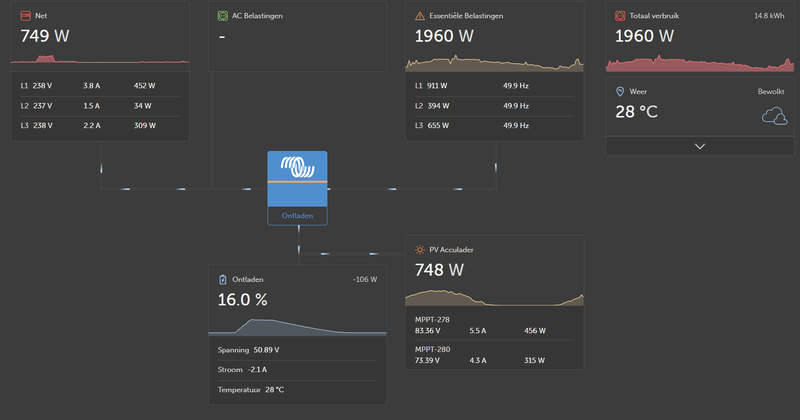Click the Essentiële Belastingen L1 911 W row

click(x=494, y=86)
